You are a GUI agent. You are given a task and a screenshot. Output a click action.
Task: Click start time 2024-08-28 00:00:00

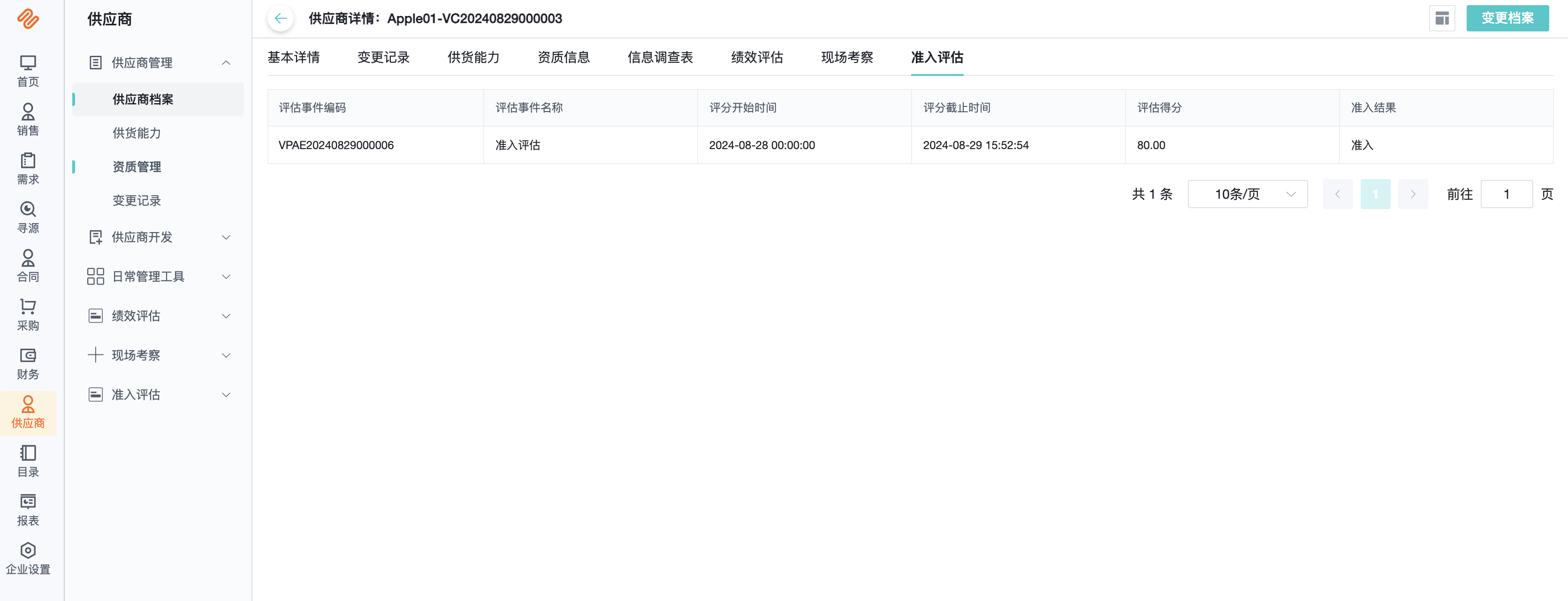762,145
